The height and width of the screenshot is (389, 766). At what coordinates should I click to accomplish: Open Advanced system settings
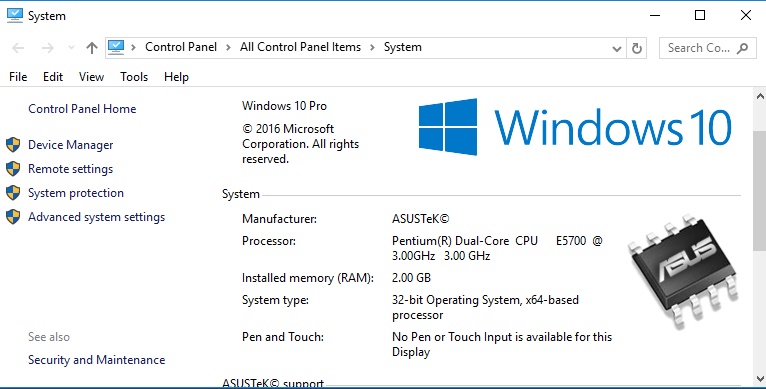(x=96, y=217)
